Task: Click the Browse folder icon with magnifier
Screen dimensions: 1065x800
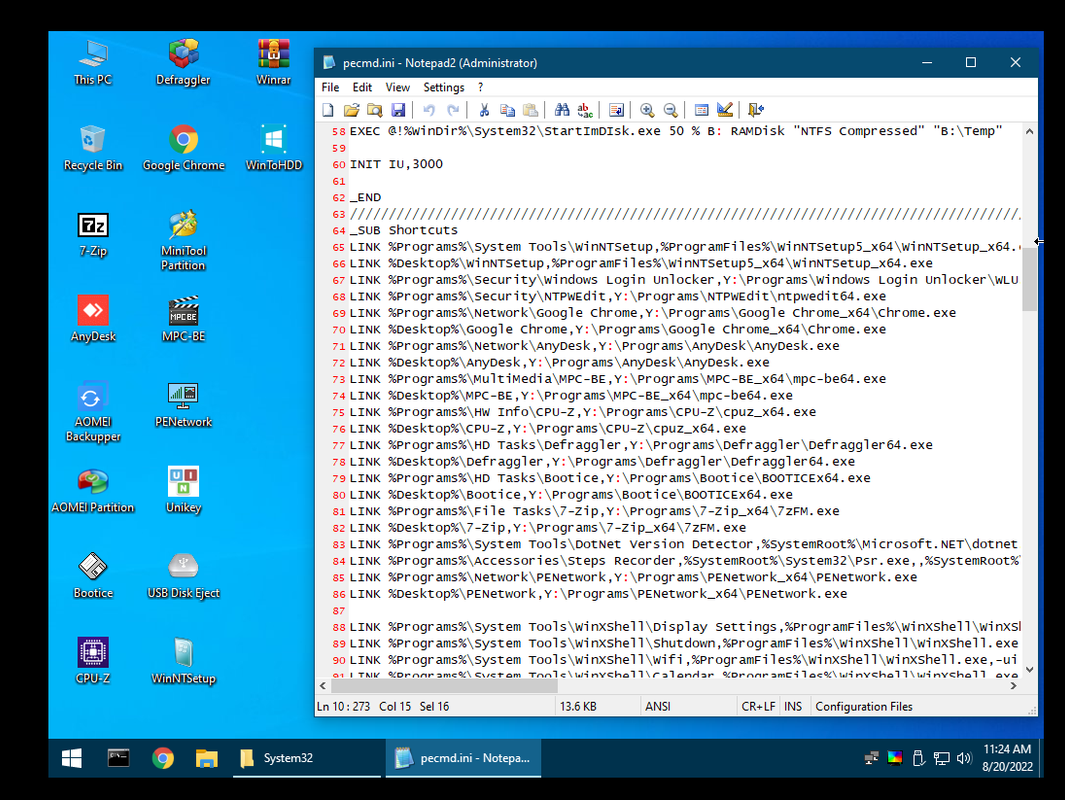Action: [x=374, y=110]
